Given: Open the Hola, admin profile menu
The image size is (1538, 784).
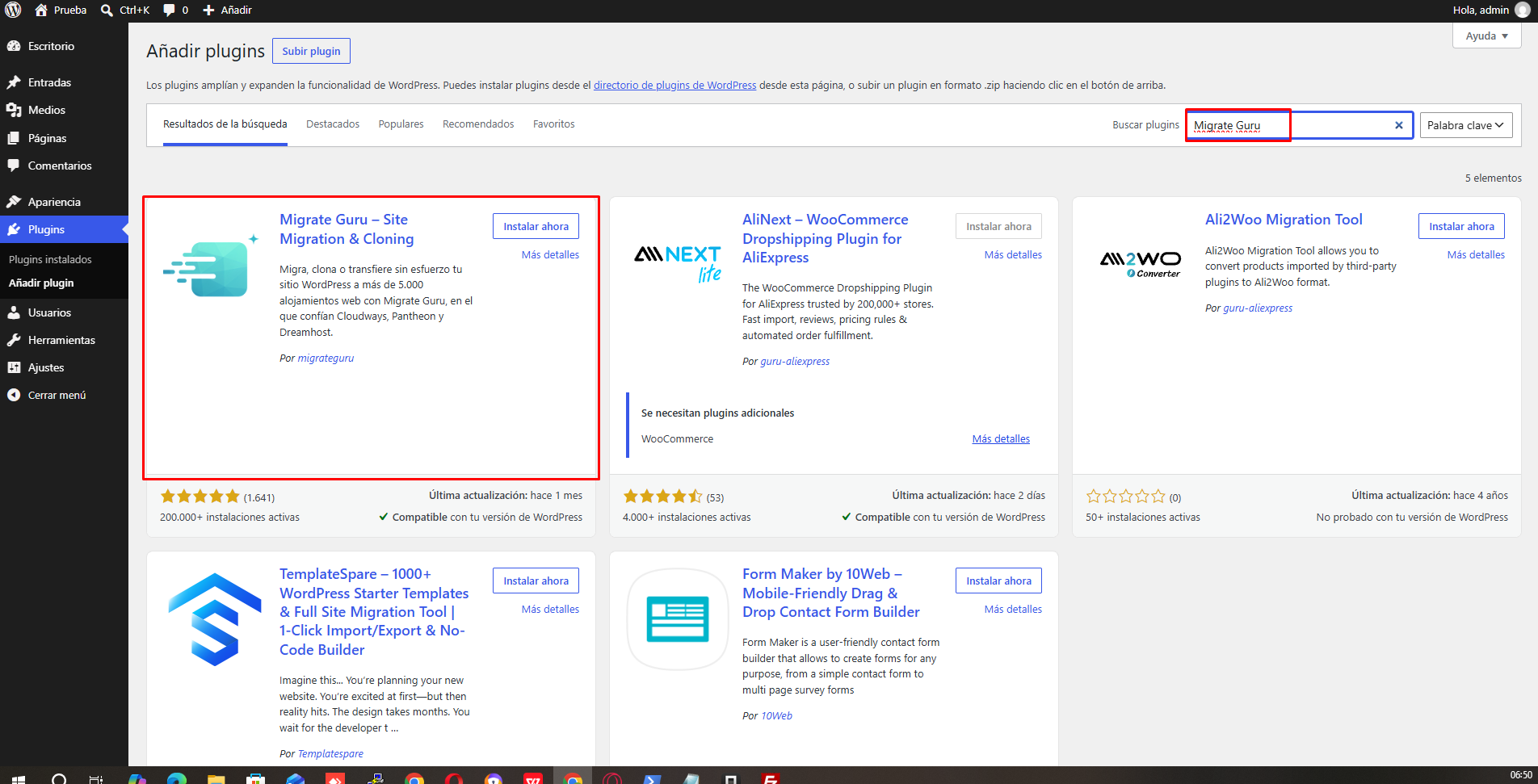Looking at the screenshot, I should pos(1490,10).
